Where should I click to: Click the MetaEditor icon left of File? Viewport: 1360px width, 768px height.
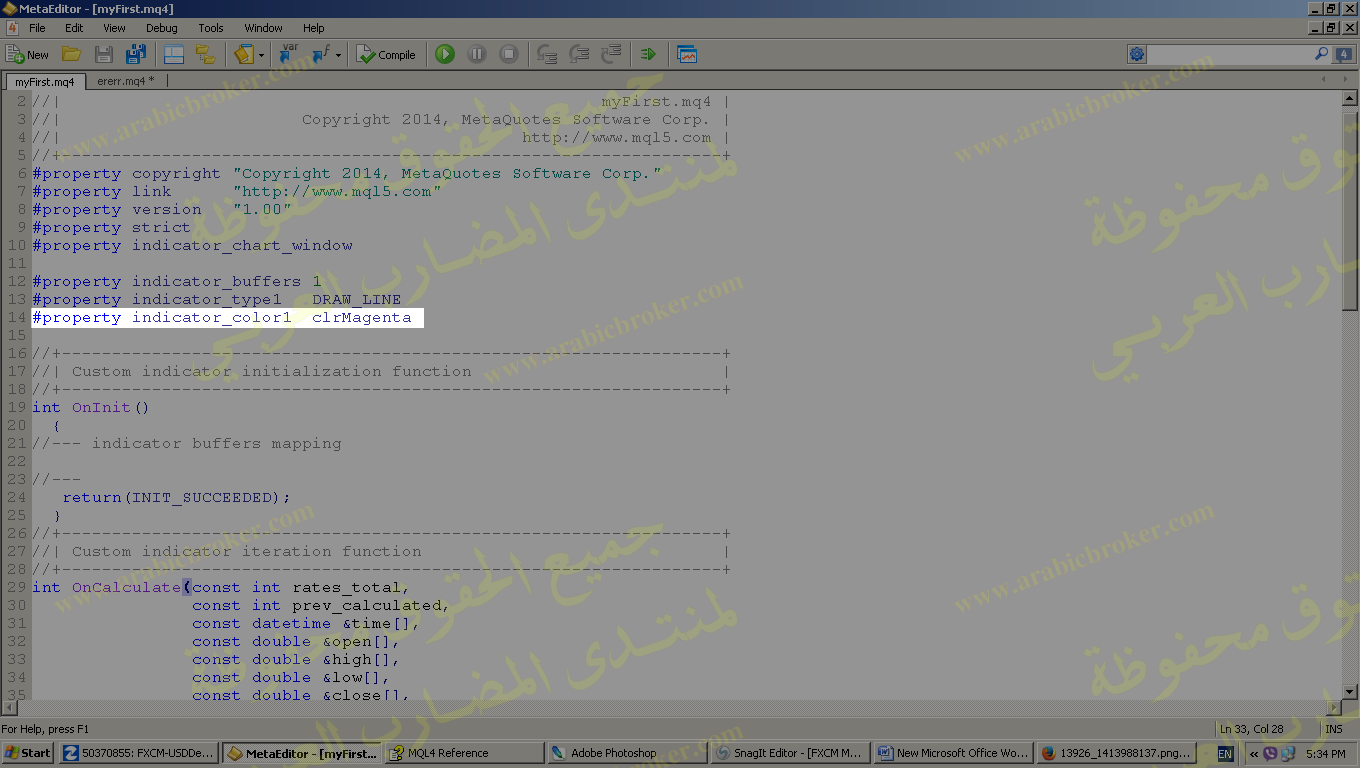[x=11, y=28]
